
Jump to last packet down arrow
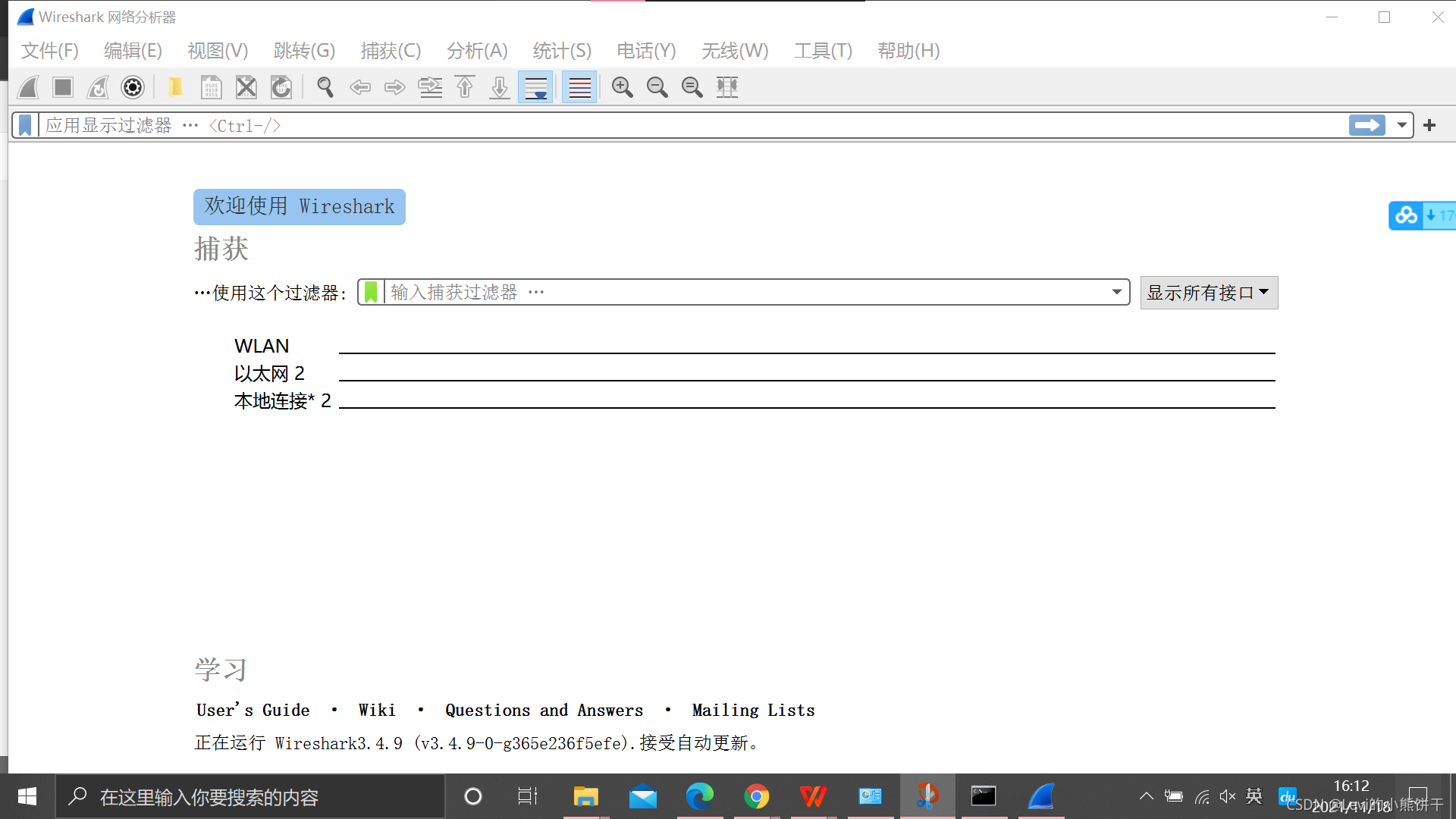click(x=500, y=87)
